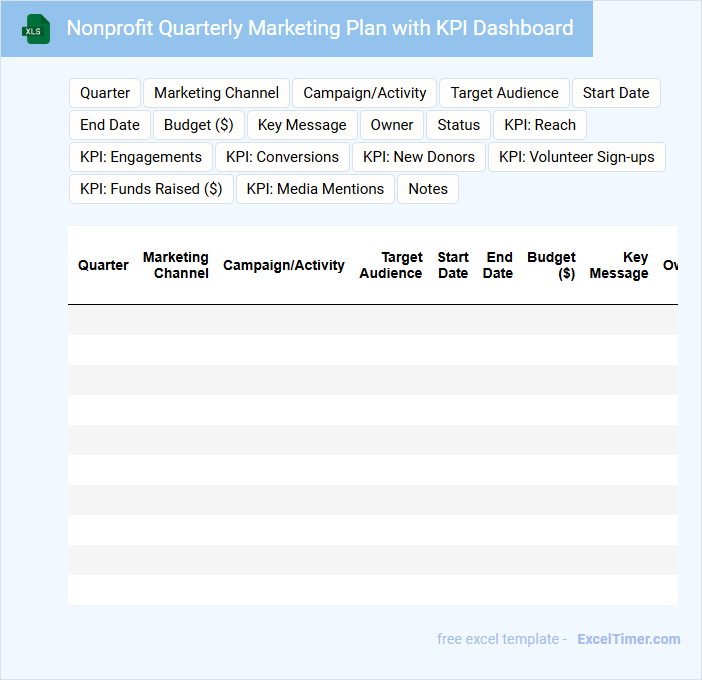Choose the KPI: Volunteer Sign-ups tag
The width and height of the screenshot is (702, 680).
pyautogui.click(x=576, y=157)
